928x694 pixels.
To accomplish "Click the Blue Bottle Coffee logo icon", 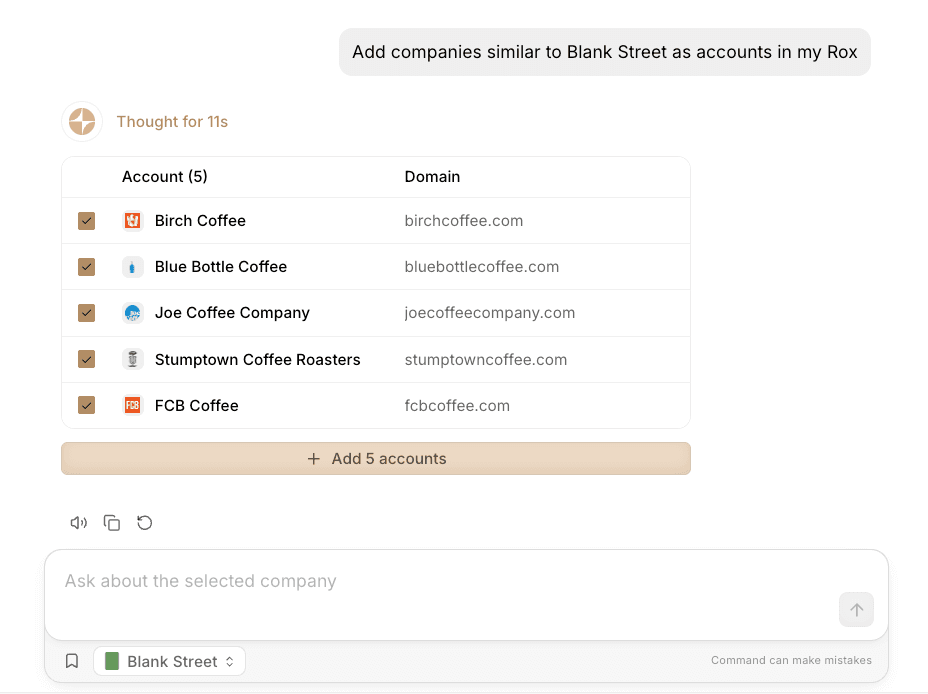I will click(133, 267).
